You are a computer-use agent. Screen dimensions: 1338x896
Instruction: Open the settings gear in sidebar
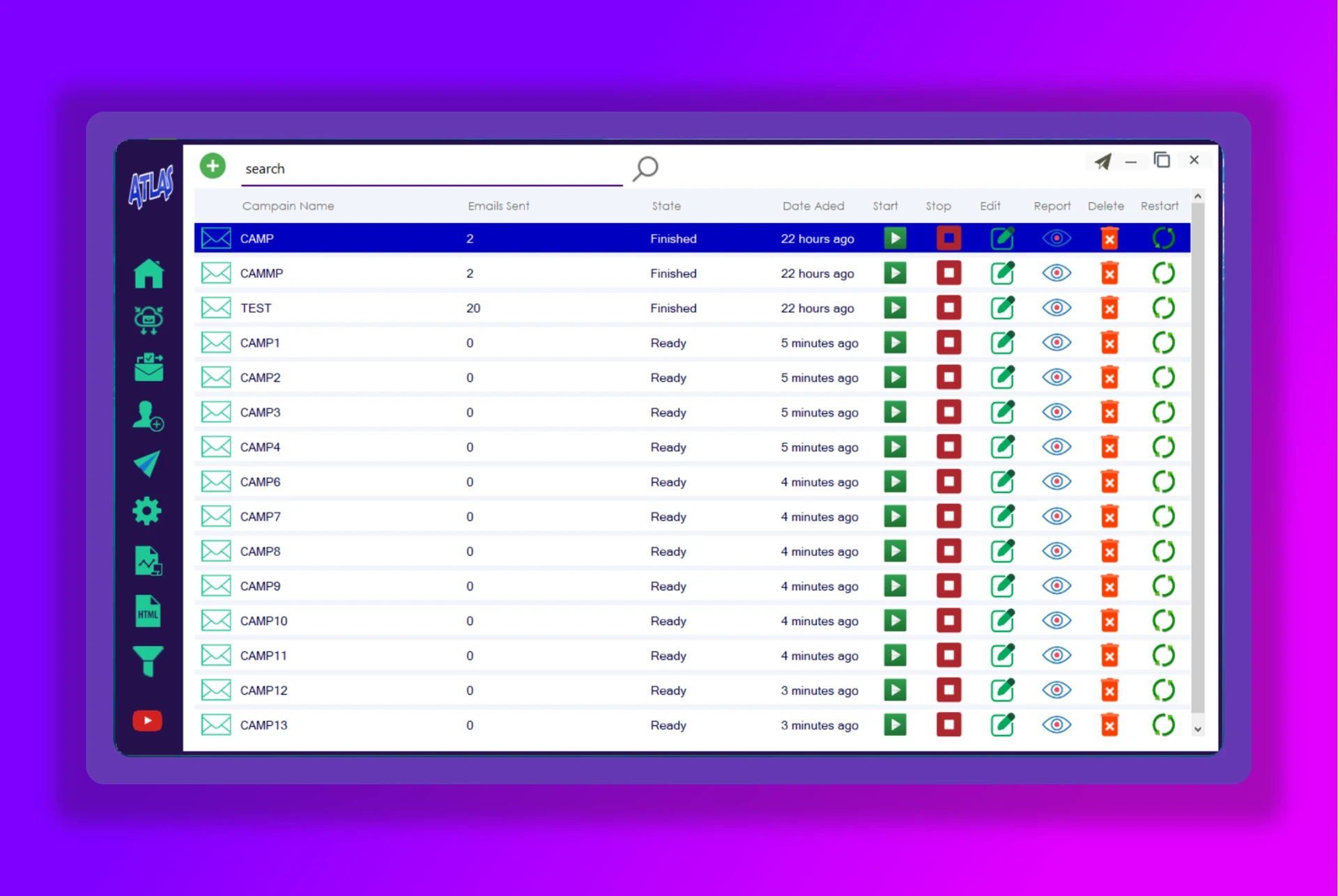147,511
